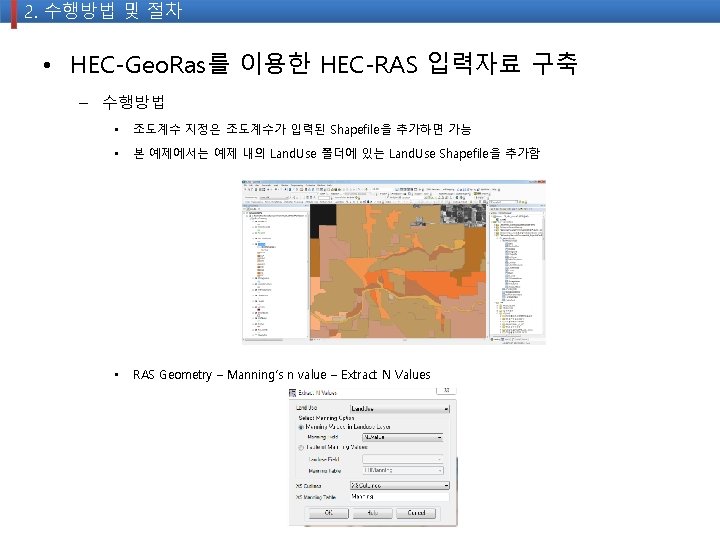Screen dimensions: 720x540
Task: Click the XS Manning Table text field
Action: coord(399,497)
